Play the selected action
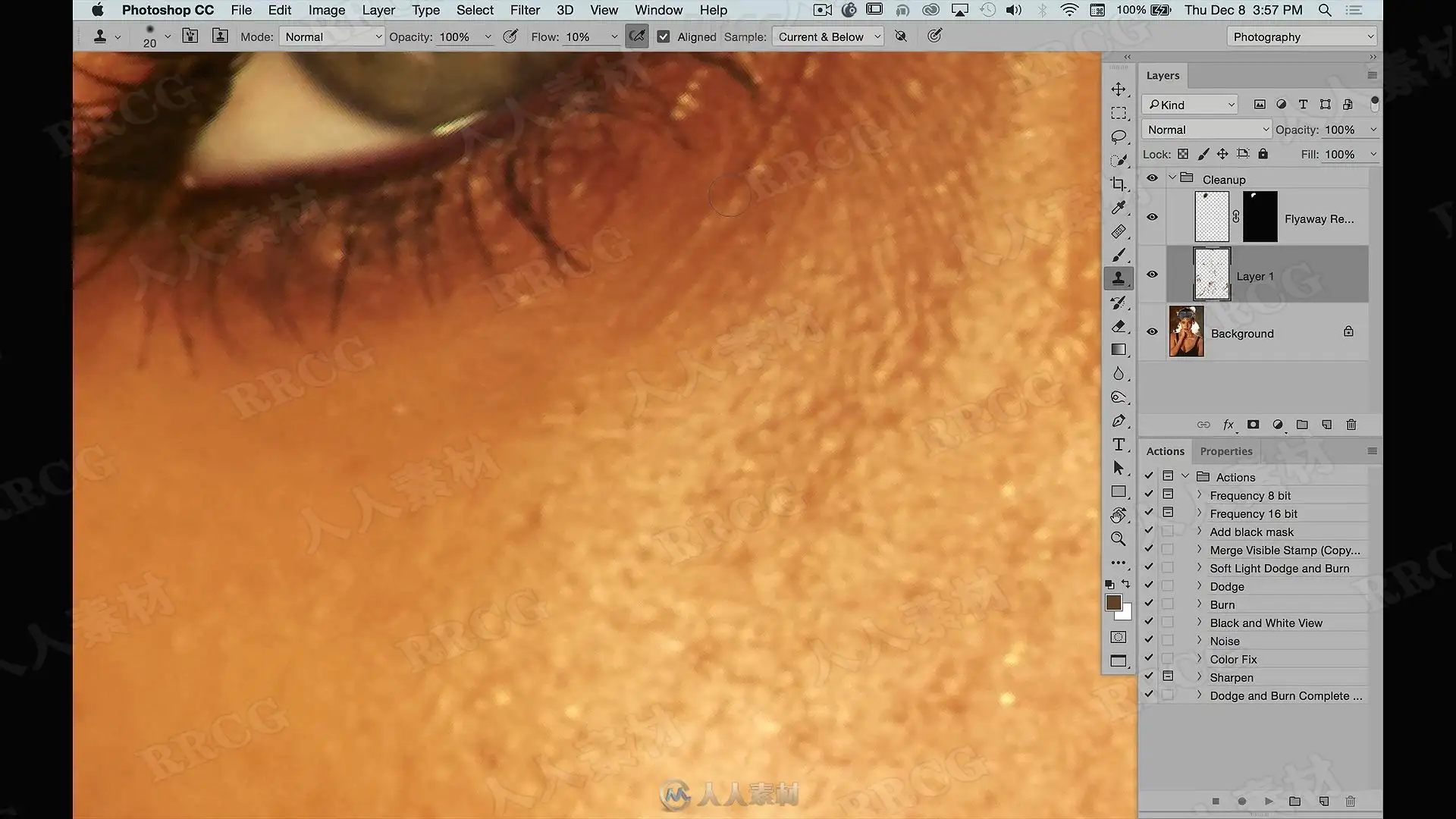This screenshot has width=1456, height=819. [x=1269, y=801]
